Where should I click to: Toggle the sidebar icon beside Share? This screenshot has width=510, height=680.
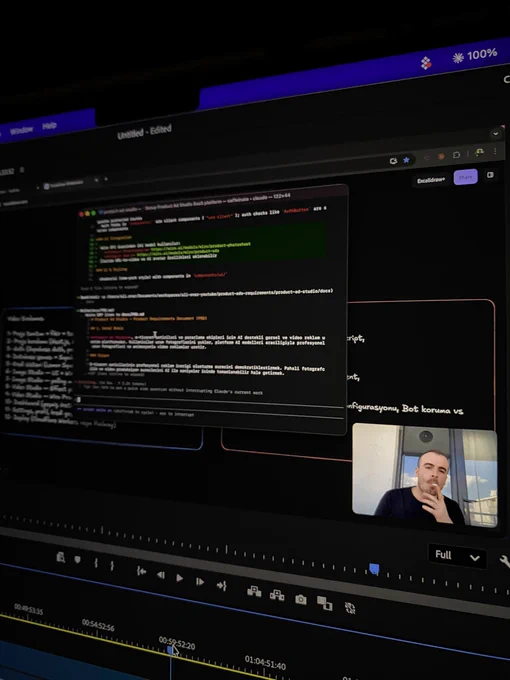point(490,175)
